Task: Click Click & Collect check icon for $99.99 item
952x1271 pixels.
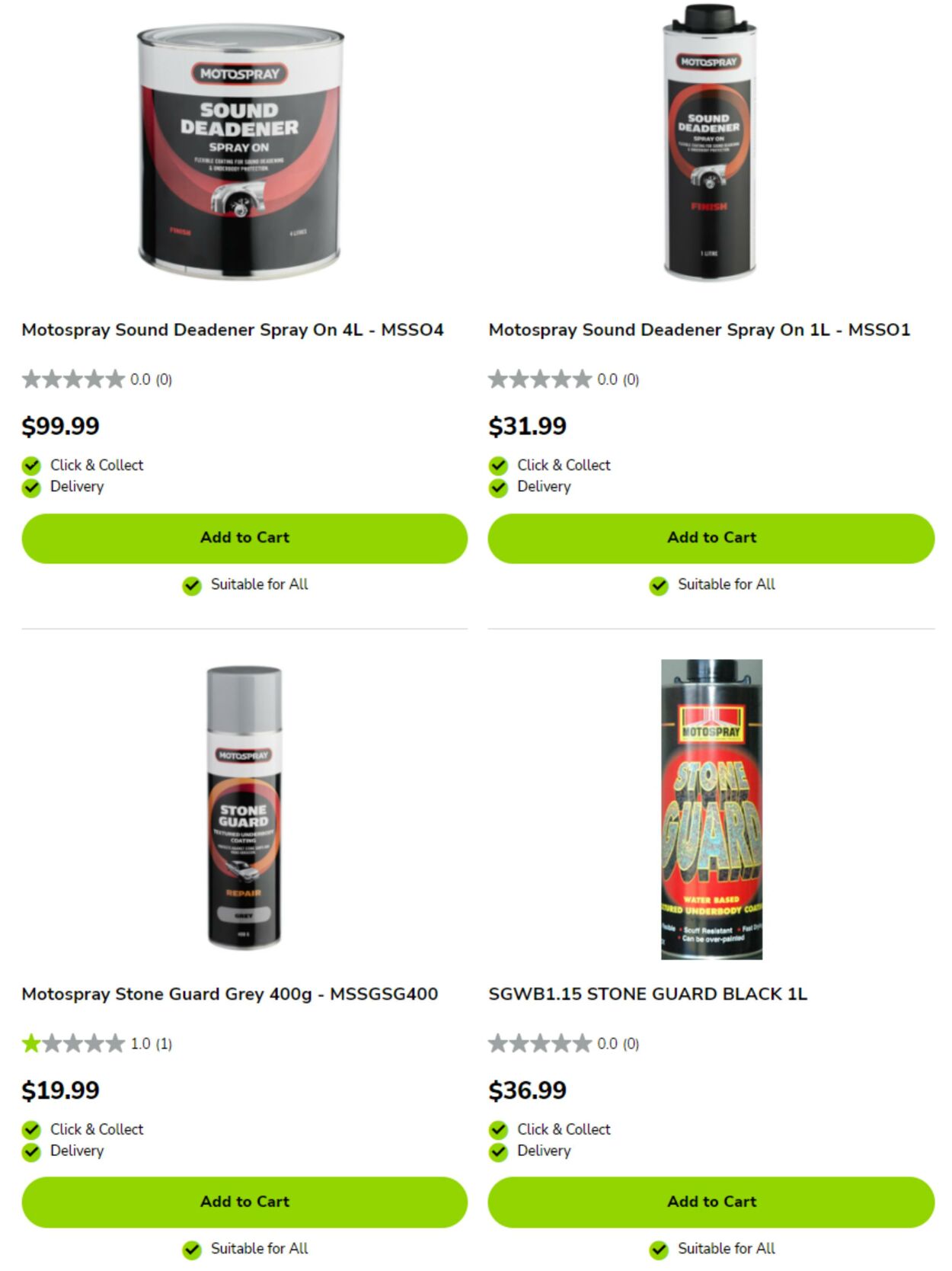Action: pyautogui.click(x=31, y=466)
